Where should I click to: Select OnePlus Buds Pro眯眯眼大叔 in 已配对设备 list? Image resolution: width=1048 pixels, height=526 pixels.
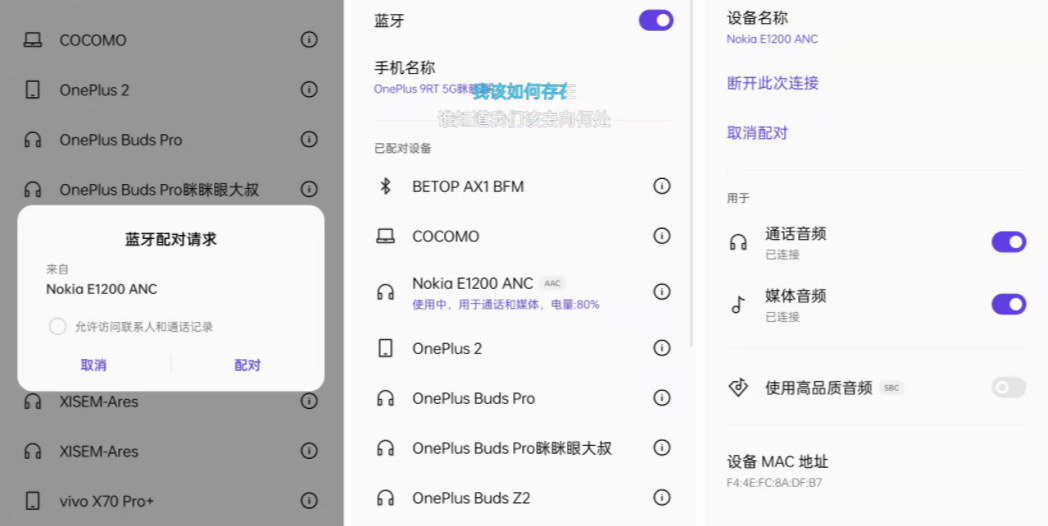click(x=523, y=448)
